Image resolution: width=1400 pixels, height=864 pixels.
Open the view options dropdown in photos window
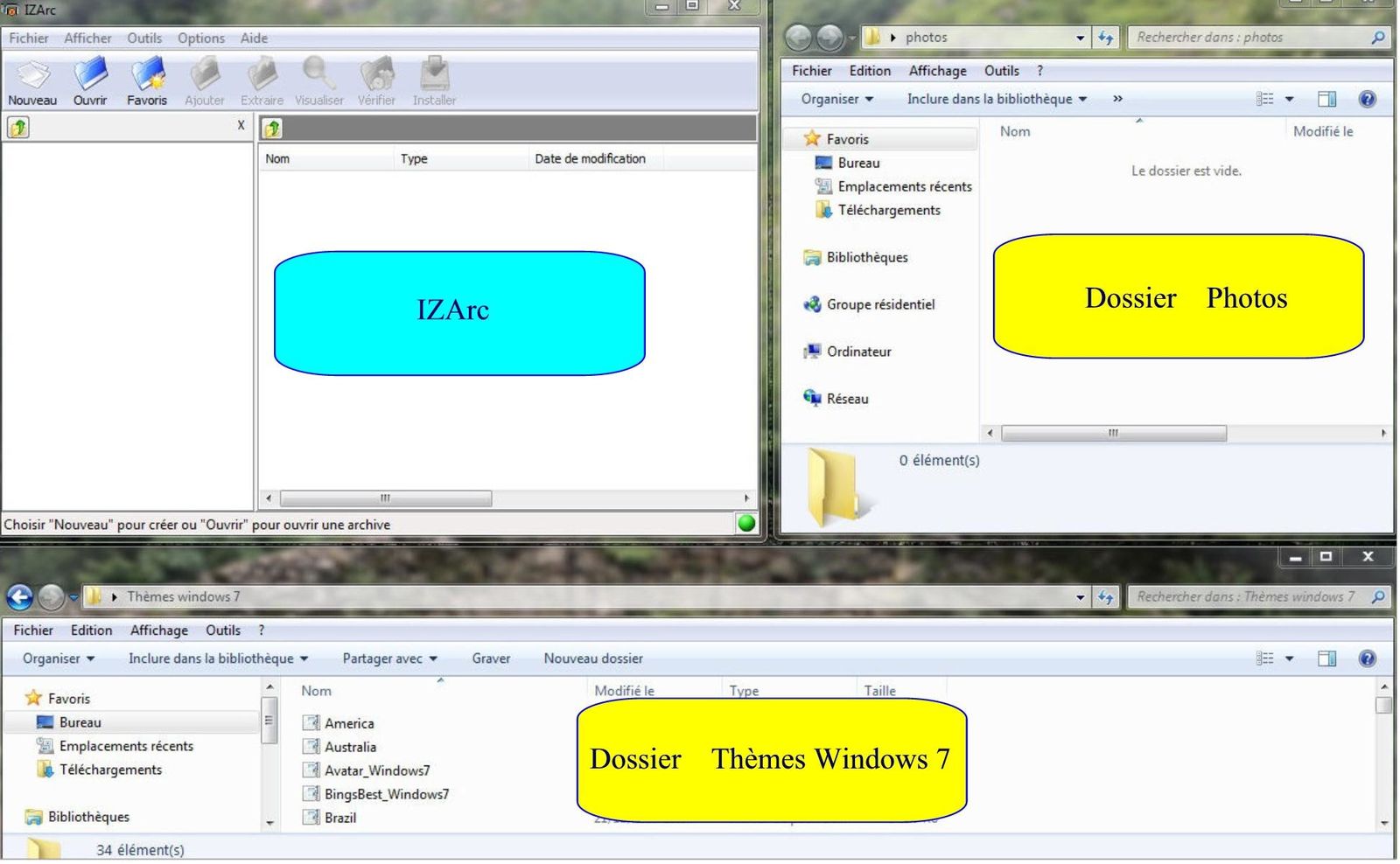[x=1289, y=99]
